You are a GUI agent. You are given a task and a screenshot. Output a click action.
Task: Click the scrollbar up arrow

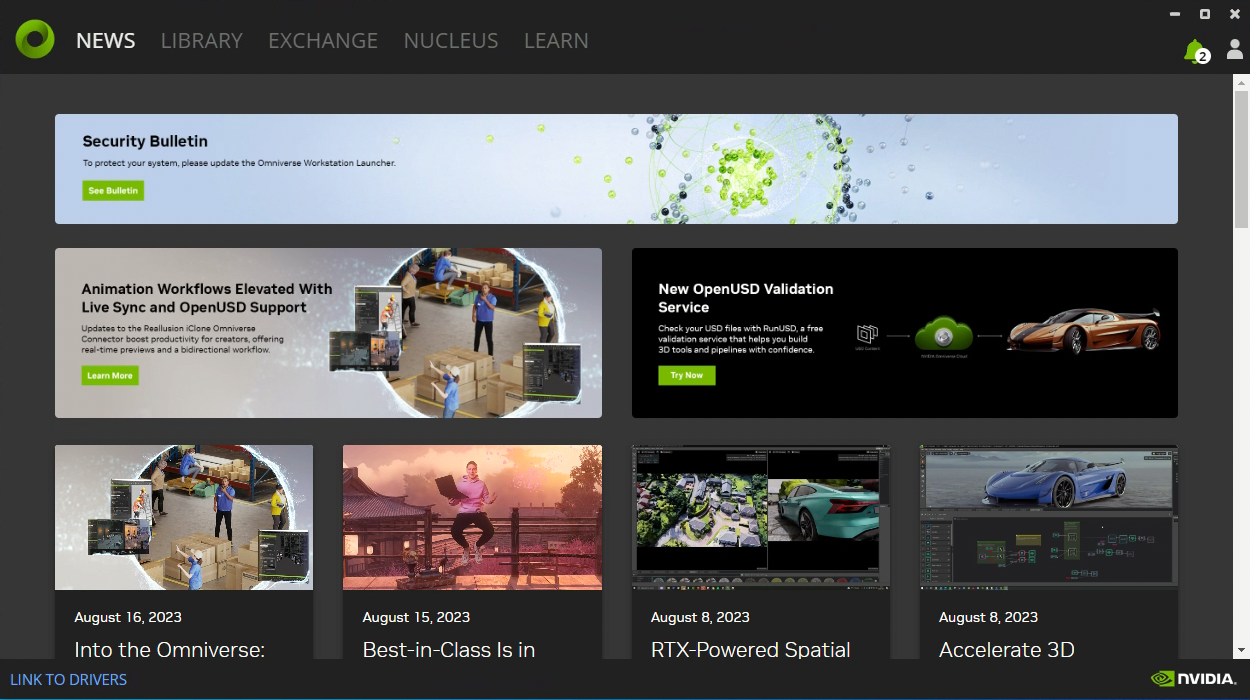[x=1241, y=82]
